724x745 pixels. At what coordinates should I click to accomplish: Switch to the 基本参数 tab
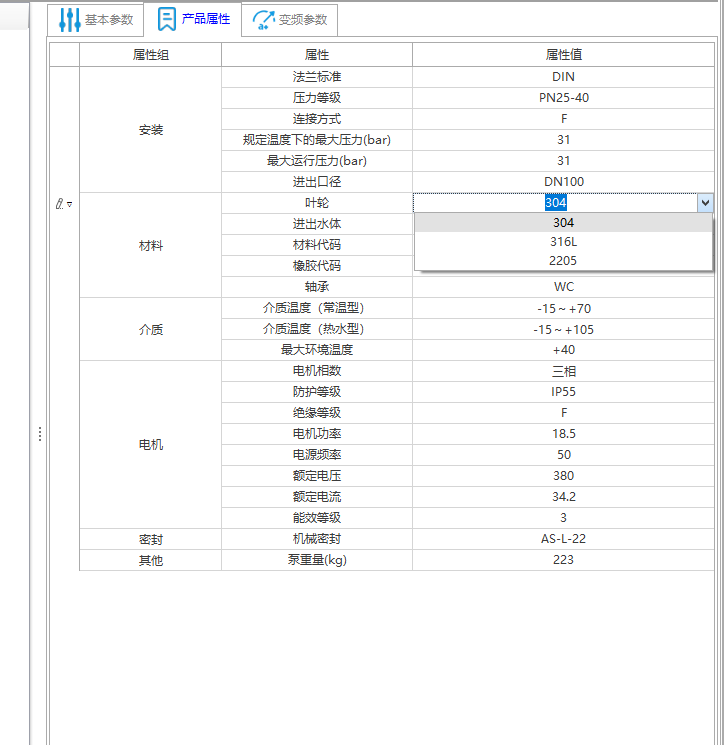[x=95, y=20]
